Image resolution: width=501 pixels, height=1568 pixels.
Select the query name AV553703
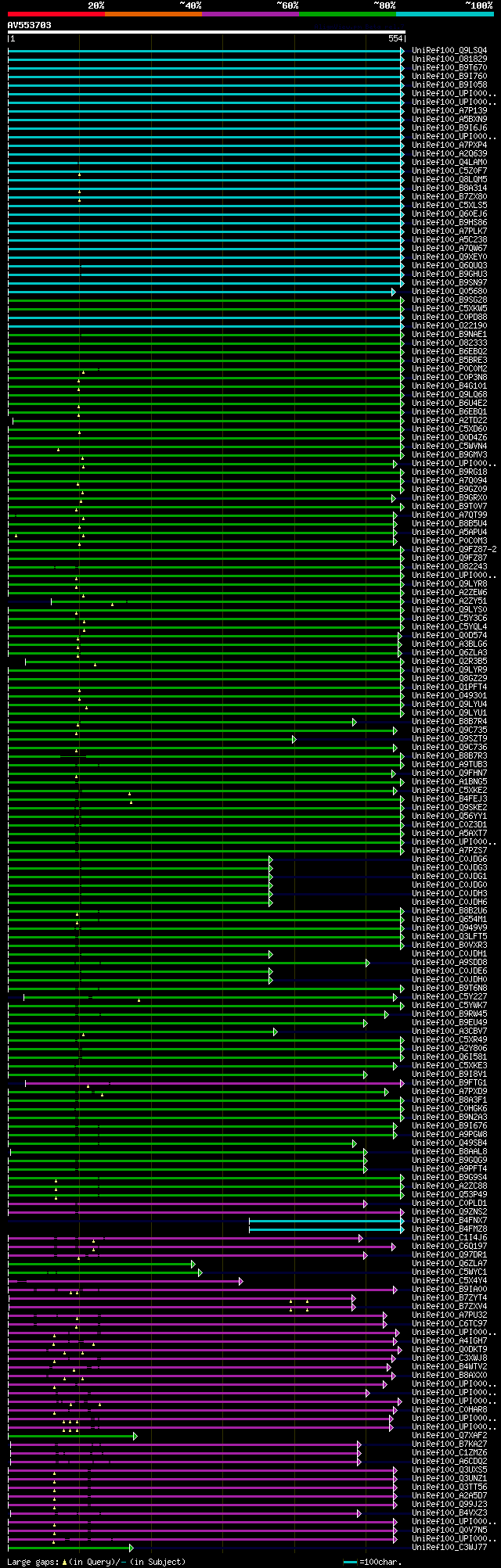(x=30, y=25)
